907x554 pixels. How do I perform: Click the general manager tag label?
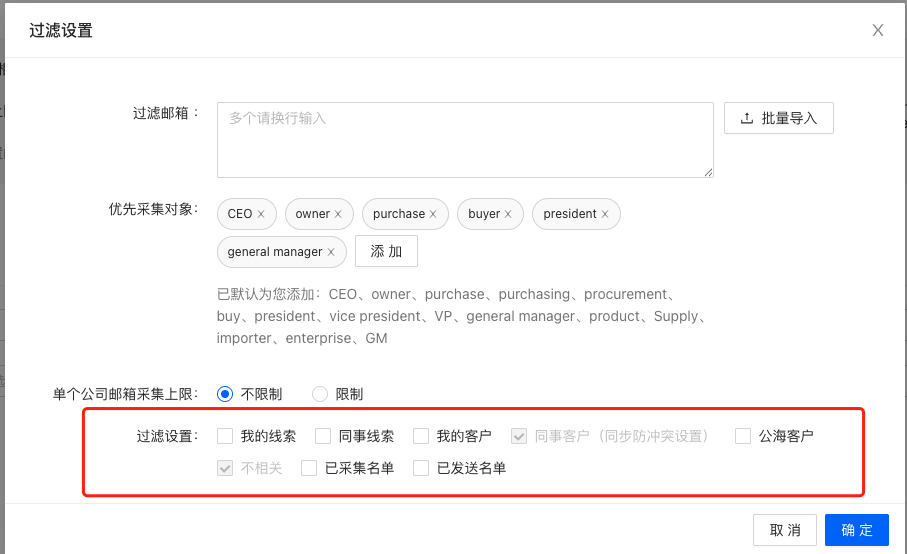(275, 252)
